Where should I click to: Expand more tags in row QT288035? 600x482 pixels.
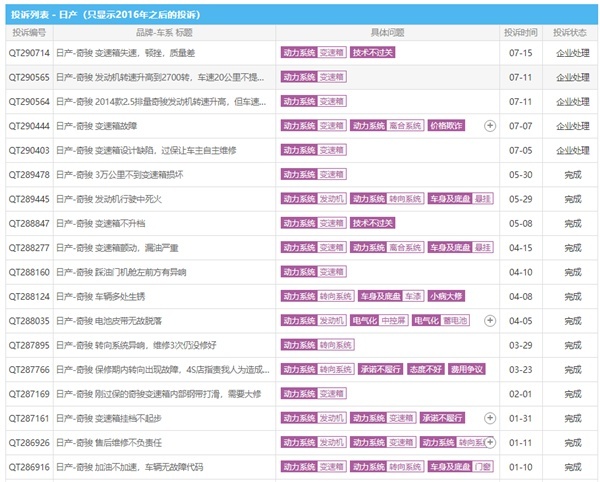click(490, 321)
